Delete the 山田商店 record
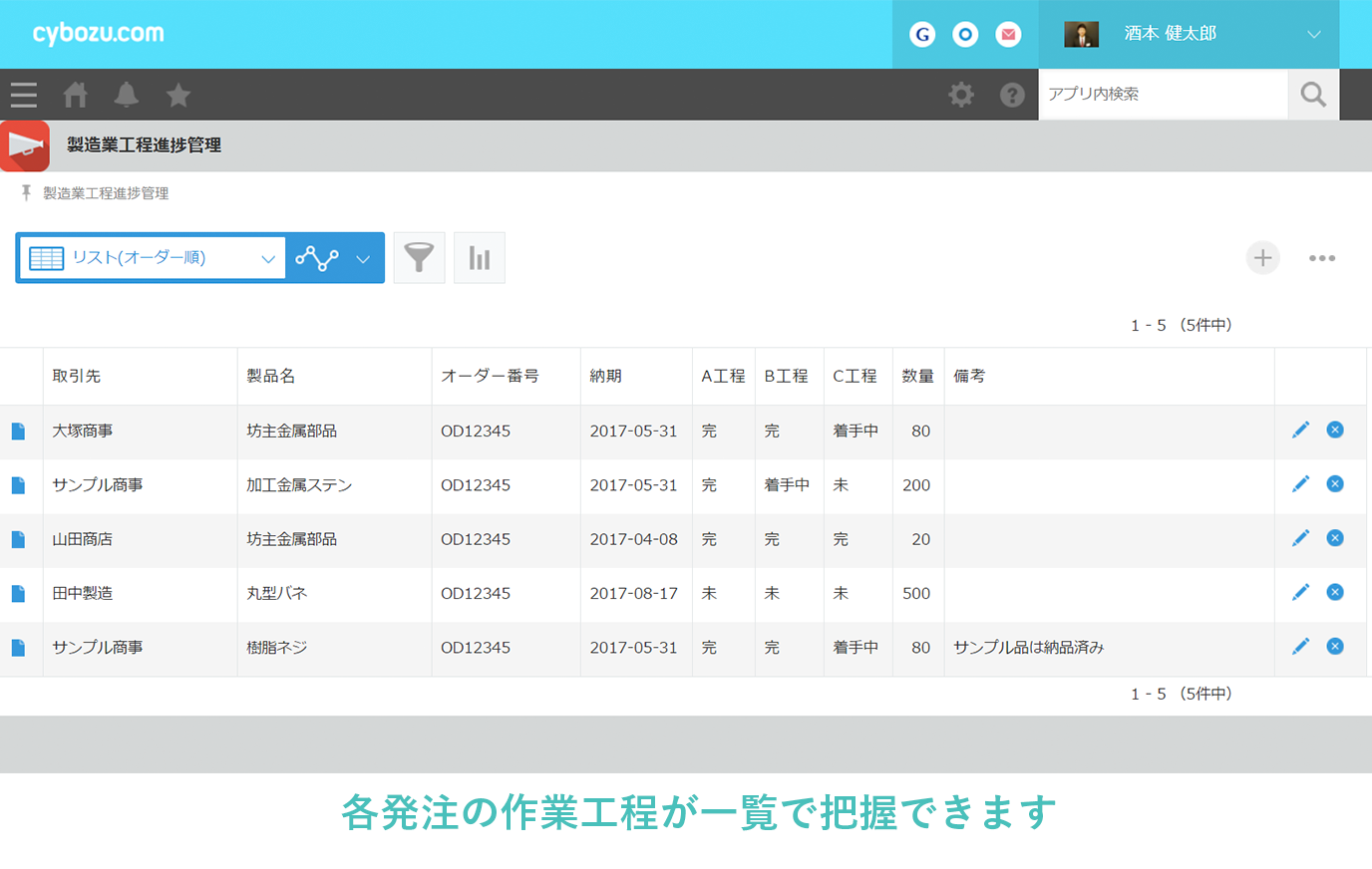Screen dimensions: 1372x869 click(1335, 538)
